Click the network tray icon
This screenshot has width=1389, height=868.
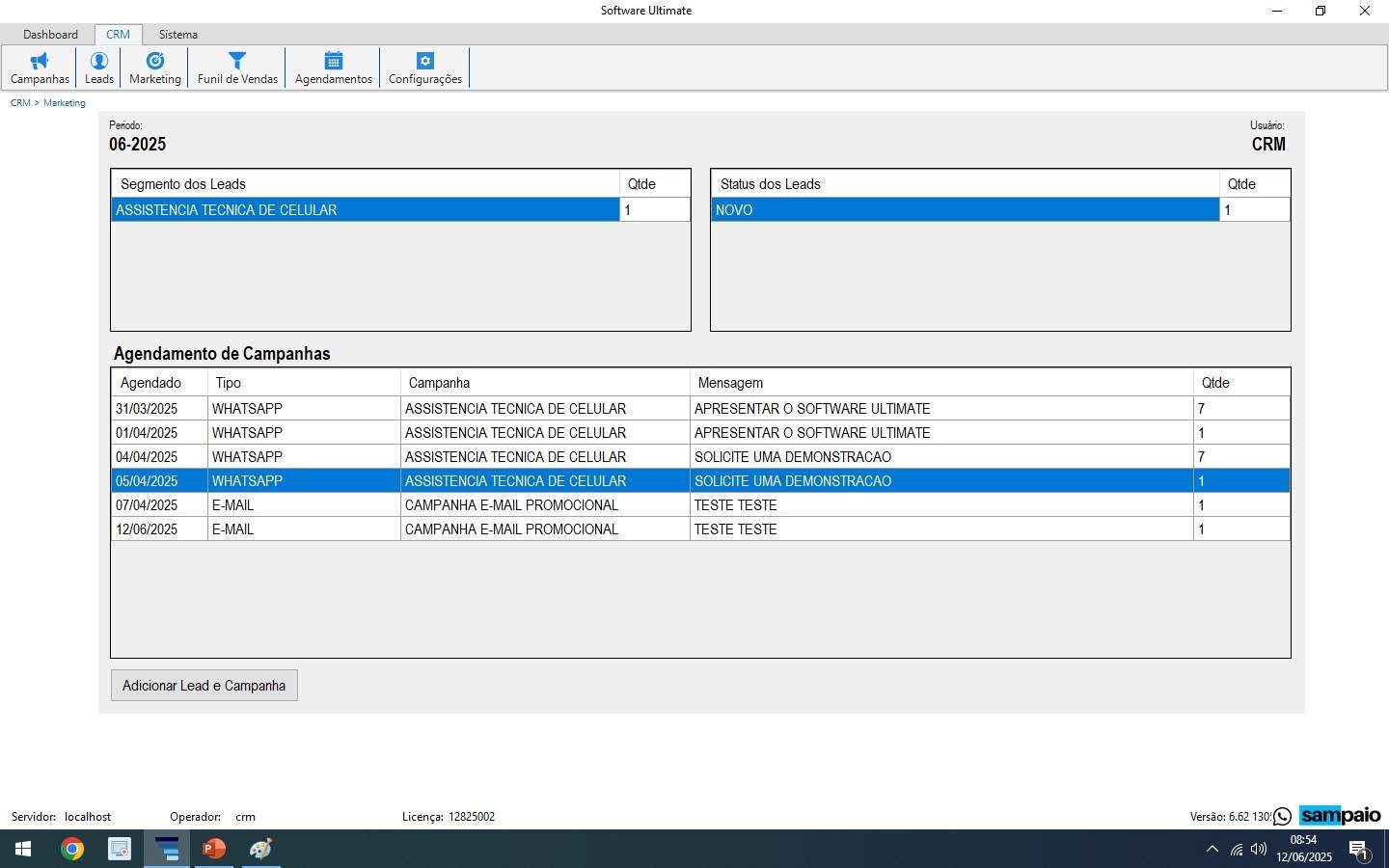click(1236, 850)
